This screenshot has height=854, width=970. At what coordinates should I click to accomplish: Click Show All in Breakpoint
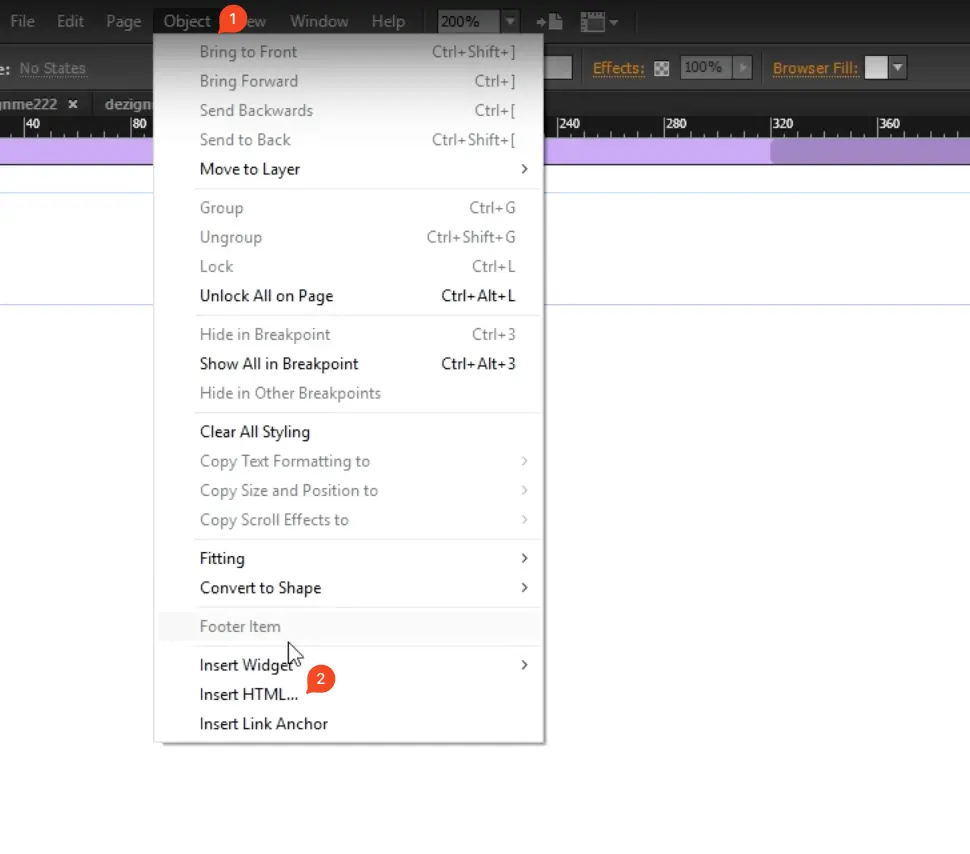(278, 364)
